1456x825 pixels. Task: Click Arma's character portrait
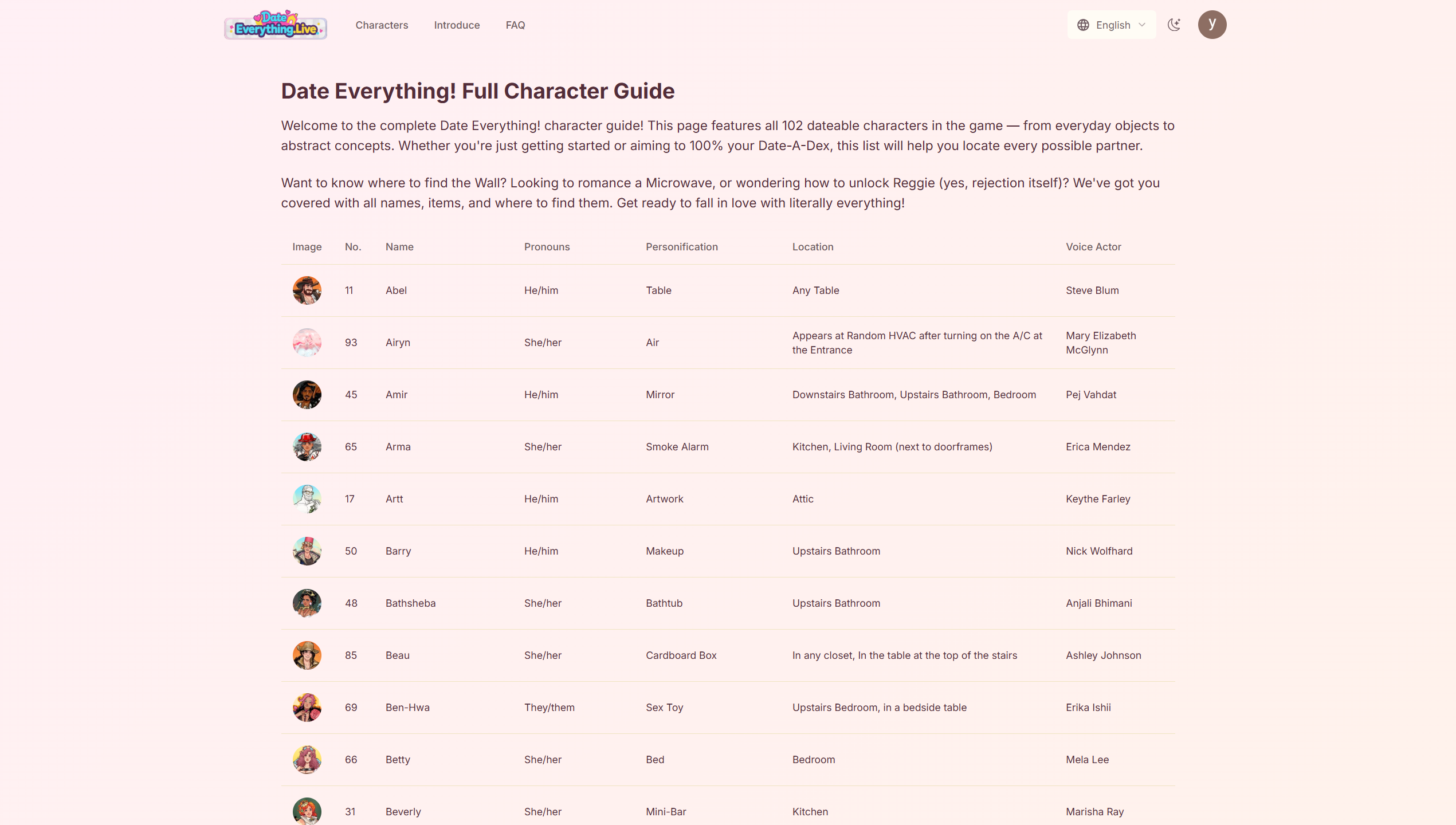point(307,447)
